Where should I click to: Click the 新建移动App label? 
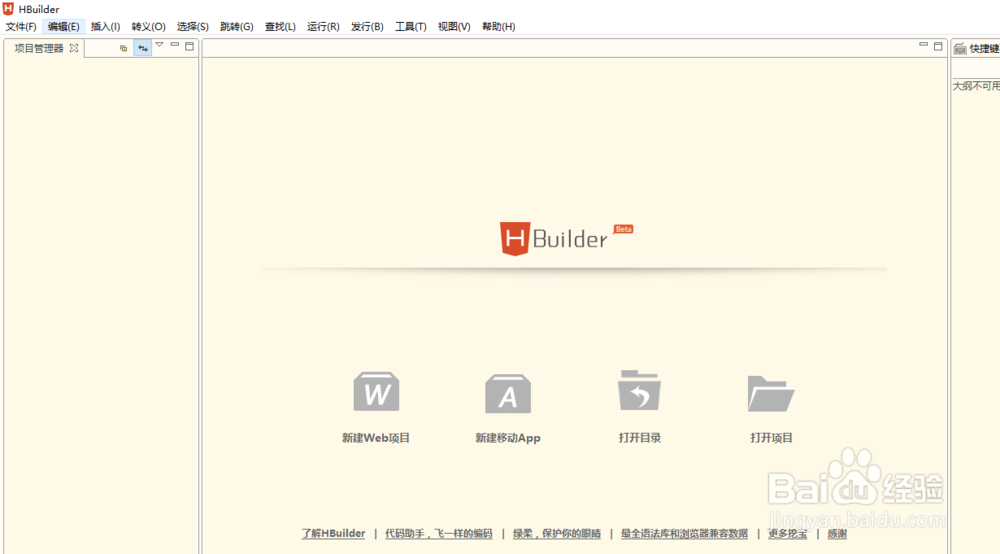(508, 438)
